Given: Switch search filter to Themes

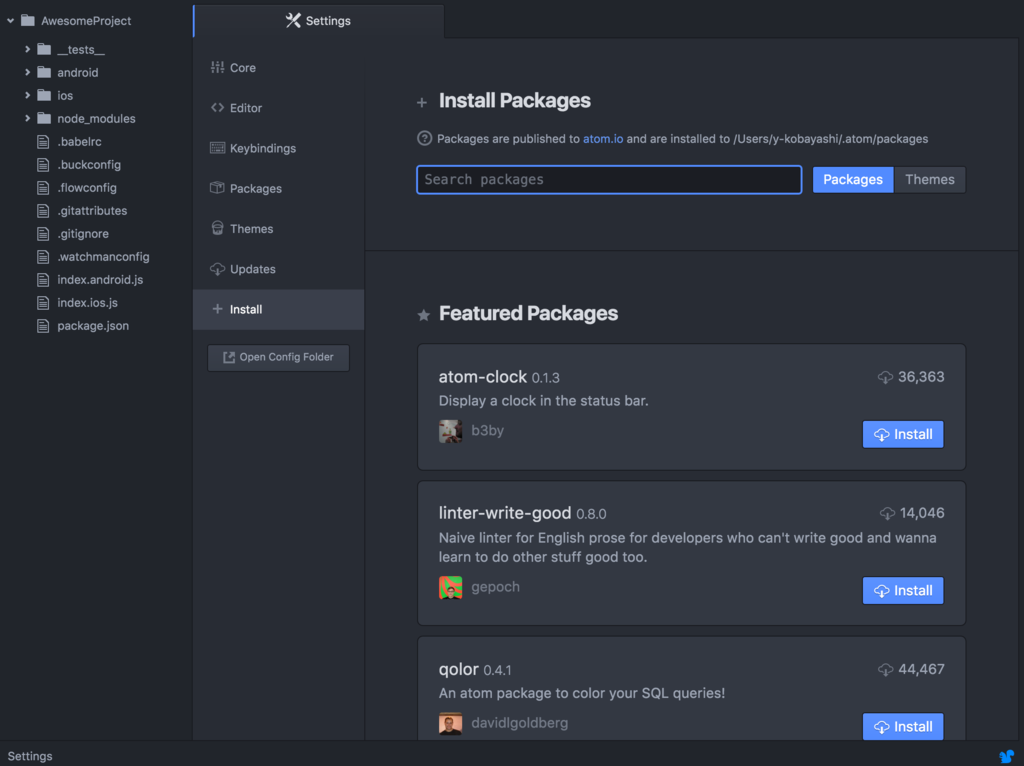Looking at the screenshot, I should click(x=929, y=180).
